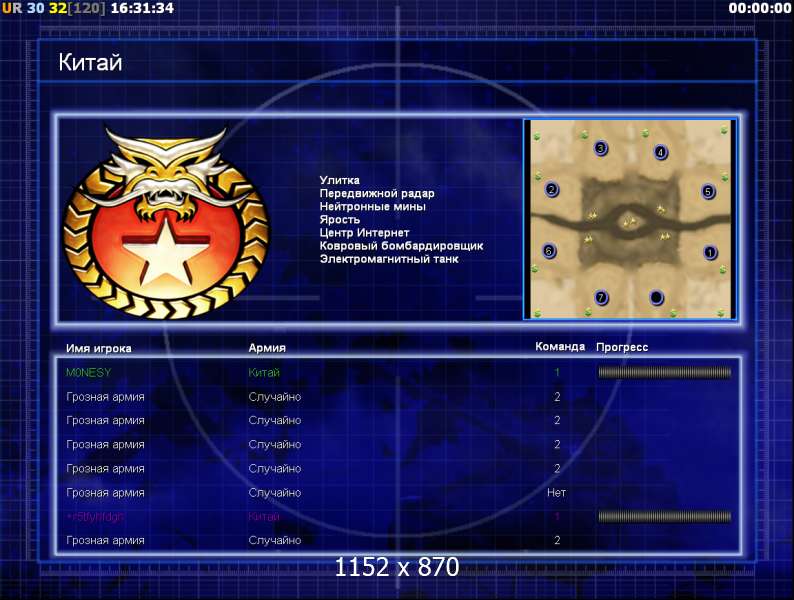
Task: Click the minimap preview thumbnail
Action: click(629, 220)
